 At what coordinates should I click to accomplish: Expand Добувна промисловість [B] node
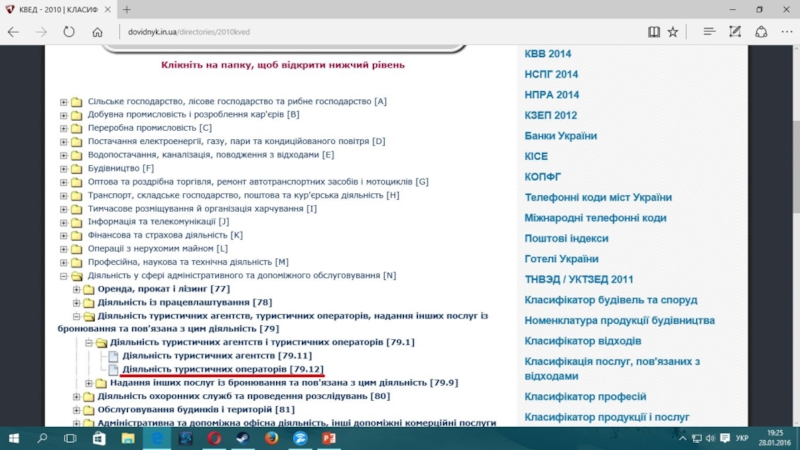[63, 115]
